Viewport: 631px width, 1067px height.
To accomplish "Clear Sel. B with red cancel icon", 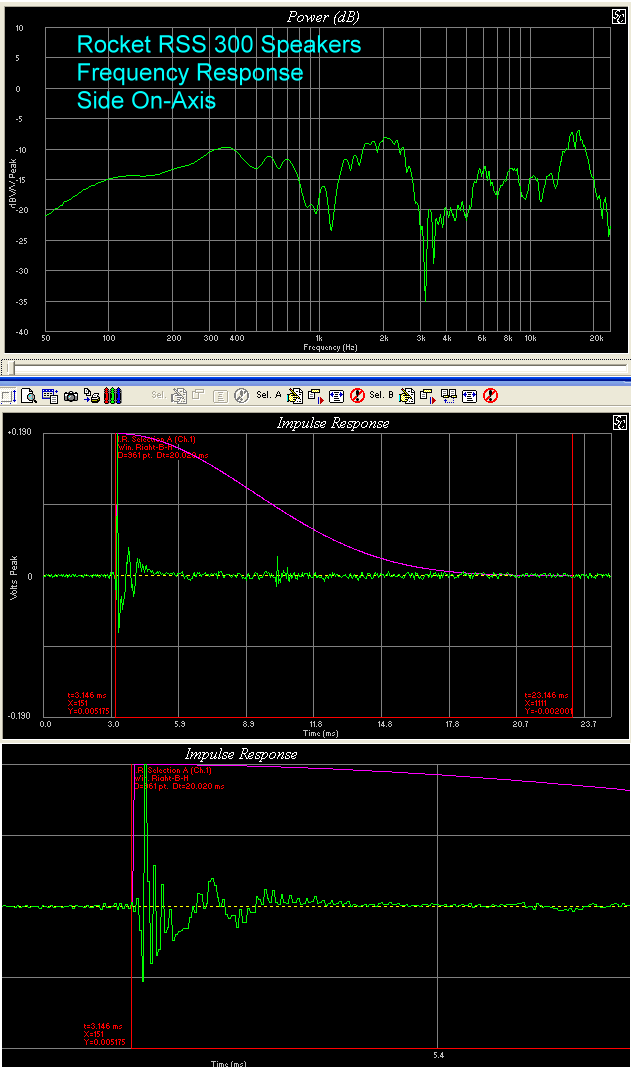I will click(x=491, y=395).
